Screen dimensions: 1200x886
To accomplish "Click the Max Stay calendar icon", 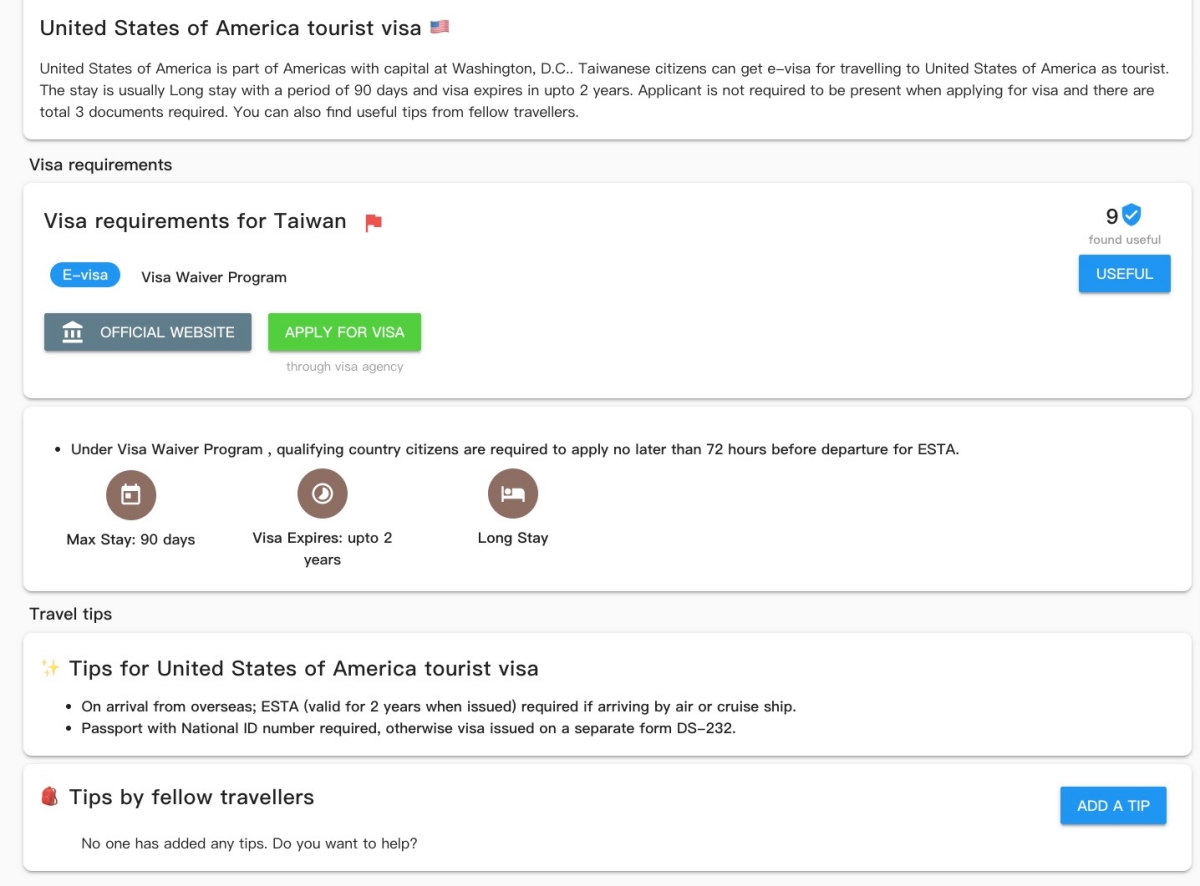I will (131, 494).
